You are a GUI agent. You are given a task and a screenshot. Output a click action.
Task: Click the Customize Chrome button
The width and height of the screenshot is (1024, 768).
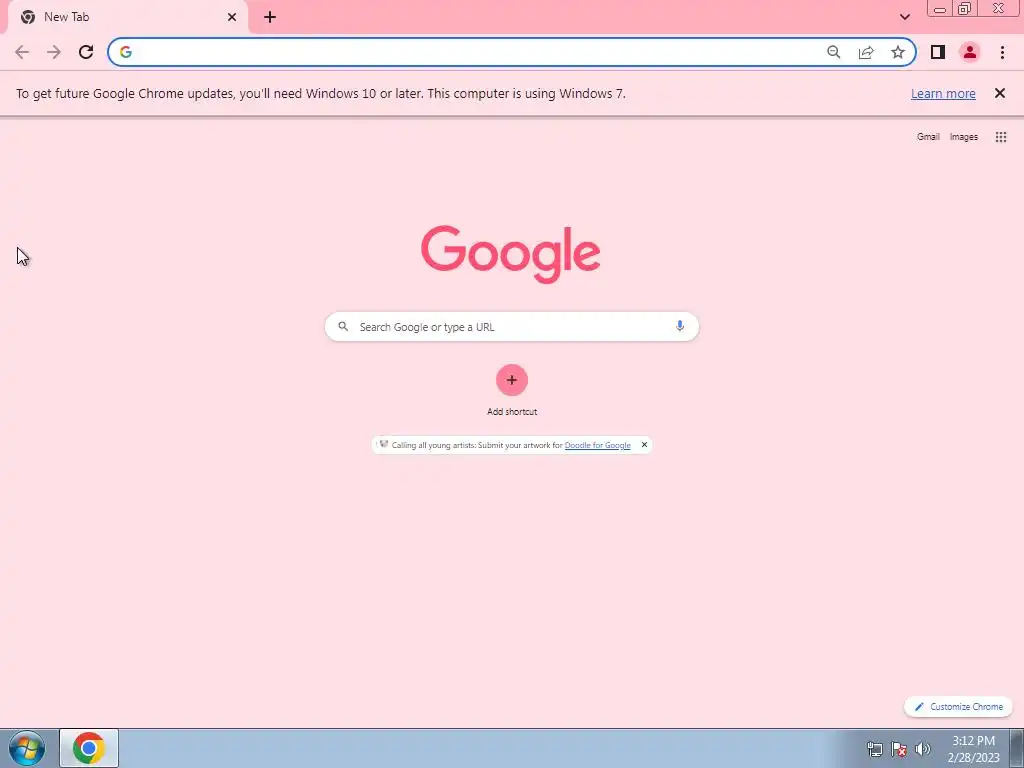click(x=958, y=707)
